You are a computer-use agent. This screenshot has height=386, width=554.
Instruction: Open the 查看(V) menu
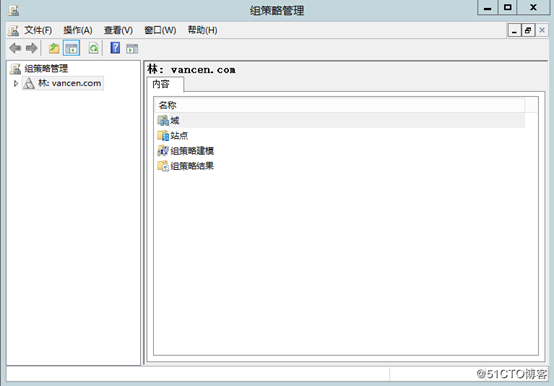tap(118, 30)
